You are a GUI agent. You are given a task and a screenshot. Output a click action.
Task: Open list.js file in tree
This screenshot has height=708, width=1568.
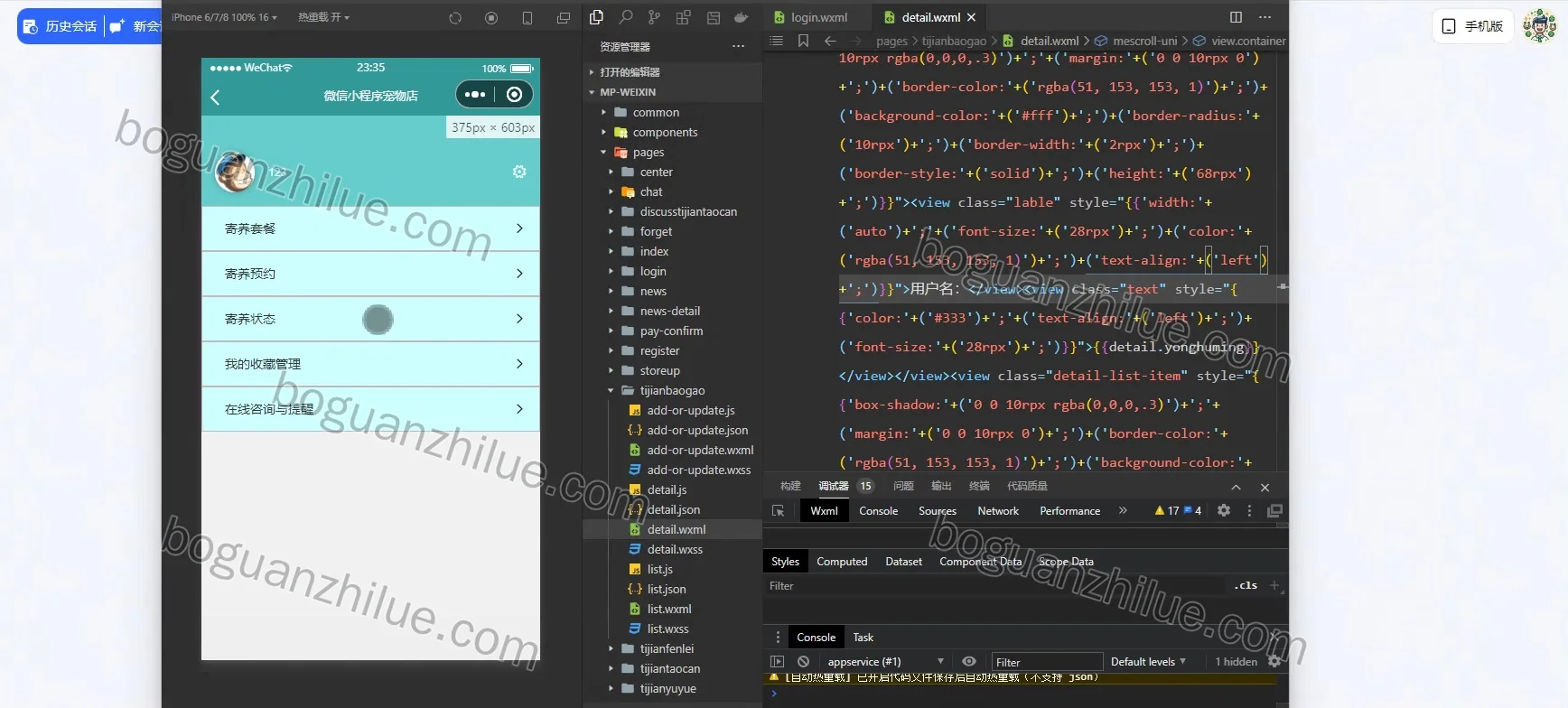(x=659, y=570)
